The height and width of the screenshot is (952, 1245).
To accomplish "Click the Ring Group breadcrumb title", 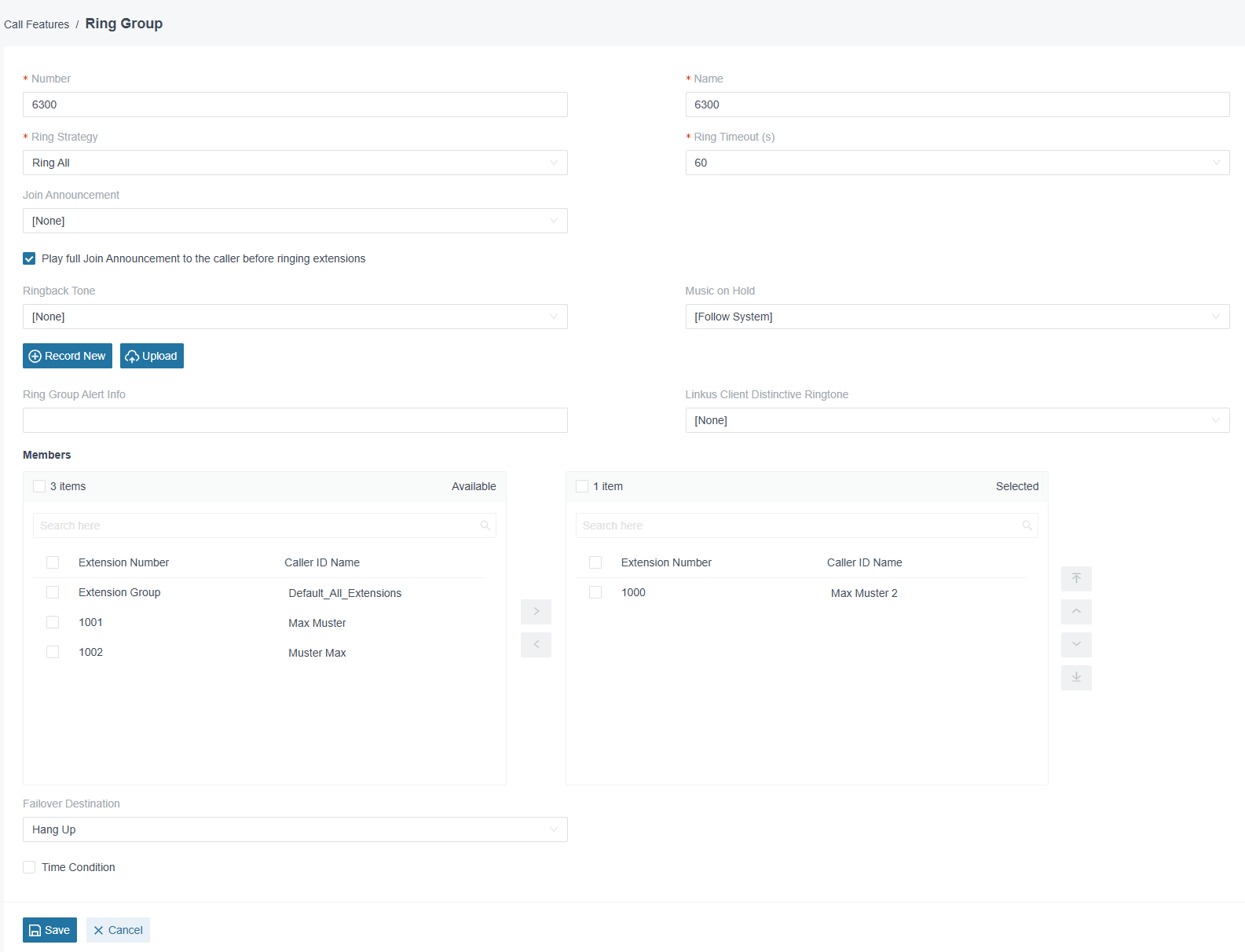I will pos(124,24).
